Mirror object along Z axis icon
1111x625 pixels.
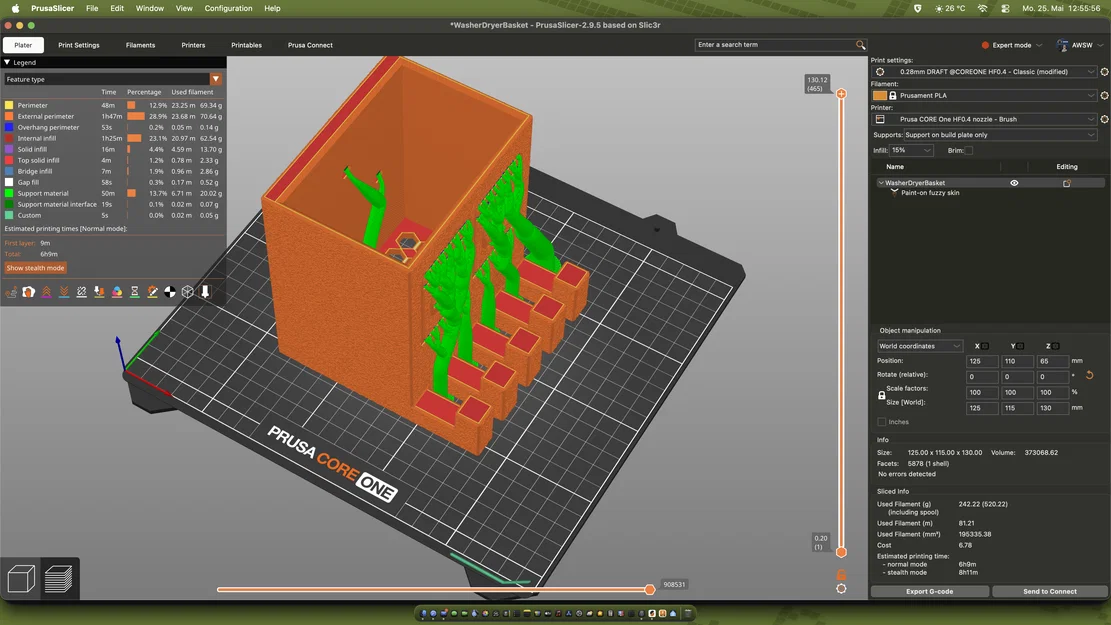(x=1056, y=346)
